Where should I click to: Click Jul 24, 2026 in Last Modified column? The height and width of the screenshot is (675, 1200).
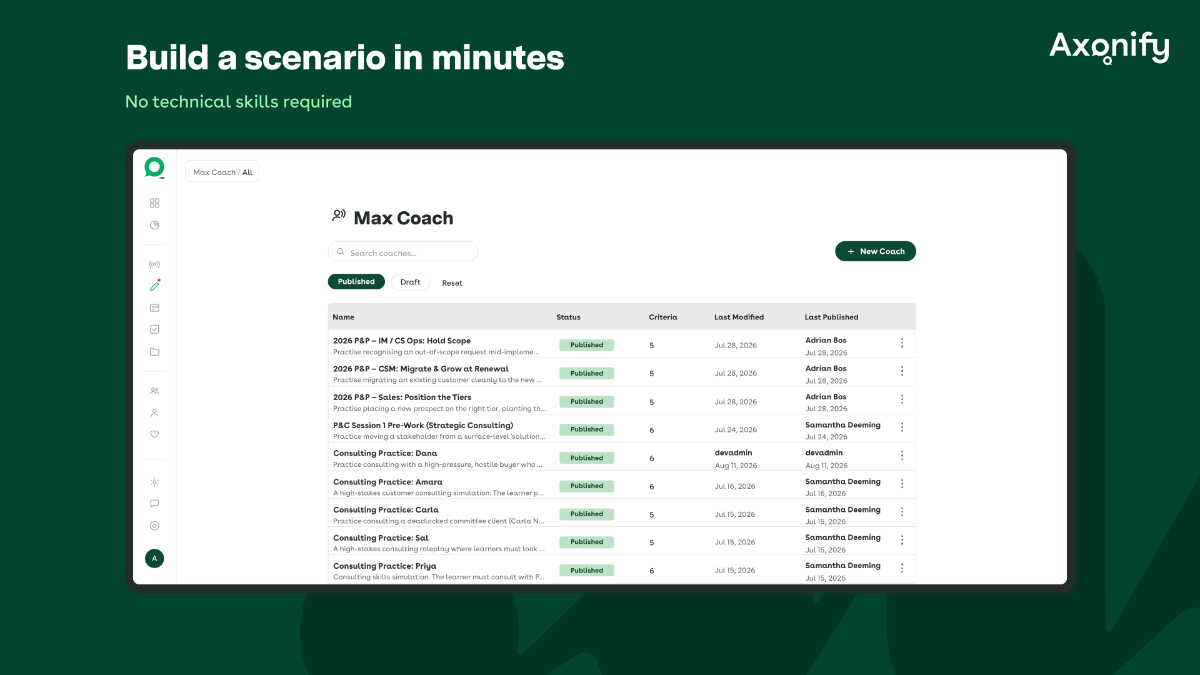(735, 429)
